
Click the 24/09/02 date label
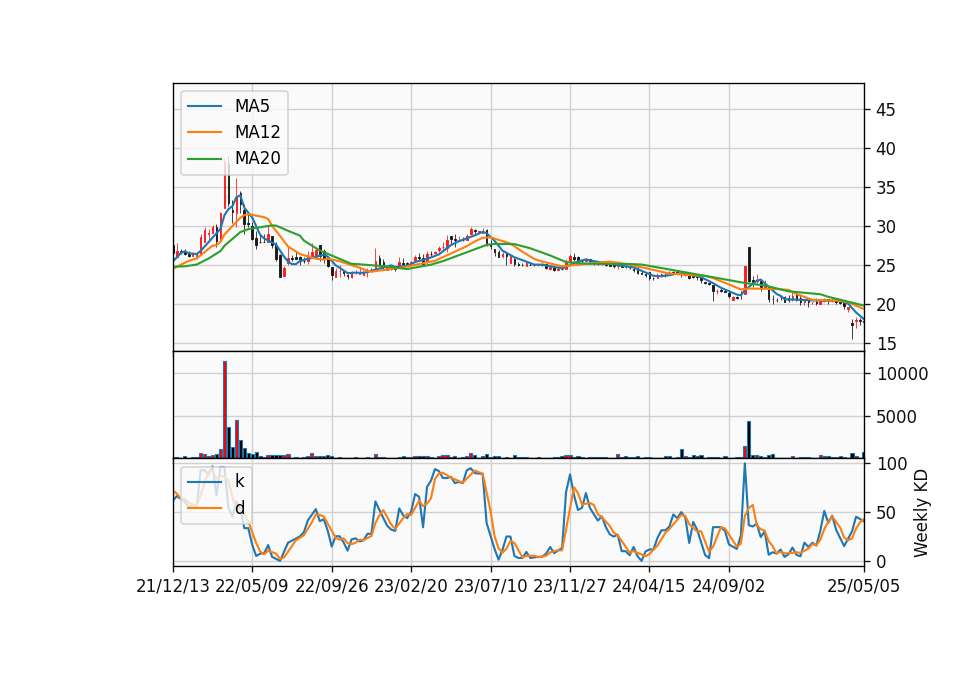pyautogui.click(x=729, y=586)
